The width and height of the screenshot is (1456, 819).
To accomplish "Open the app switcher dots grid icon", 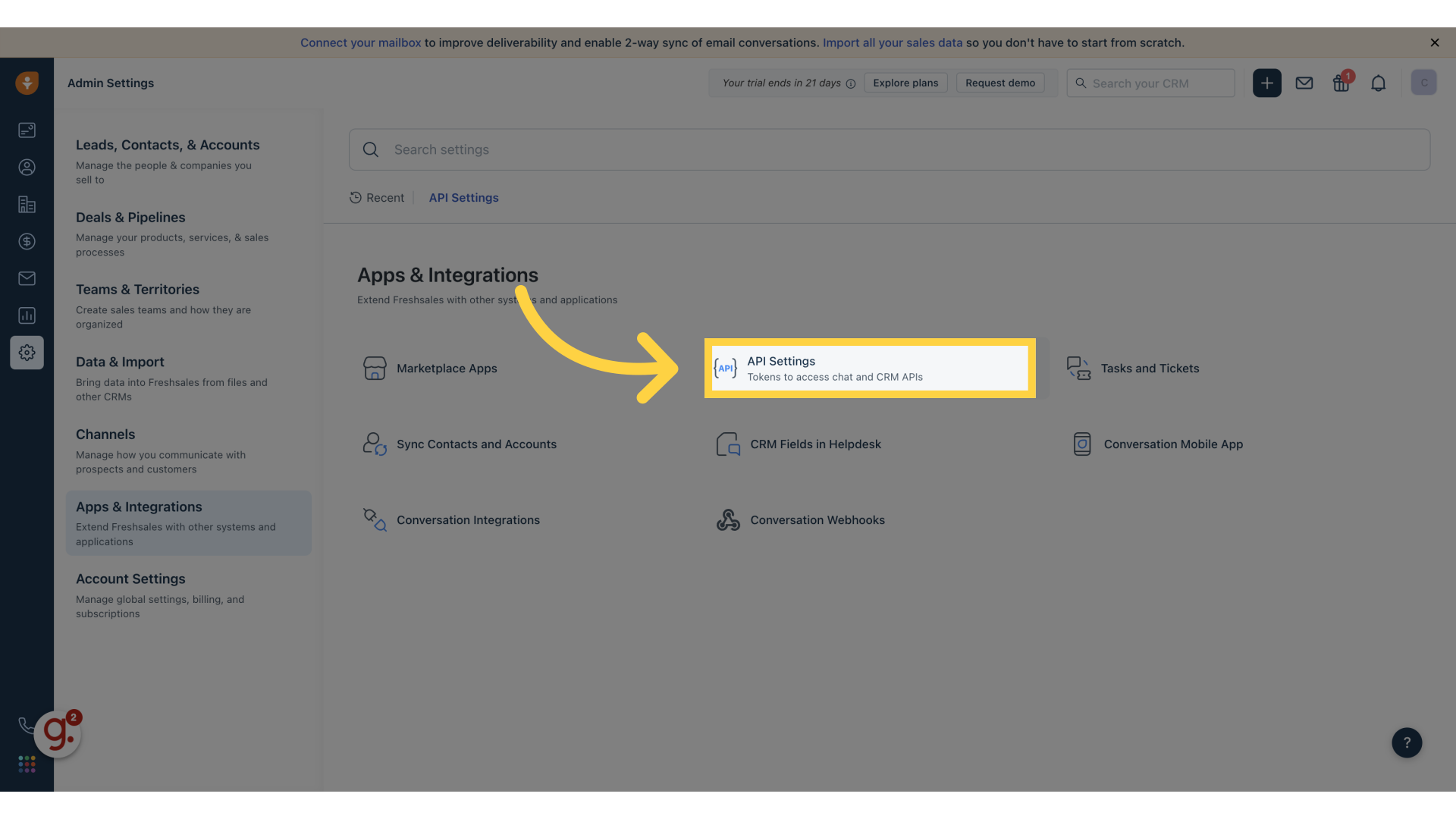I will tap(27, 764).
